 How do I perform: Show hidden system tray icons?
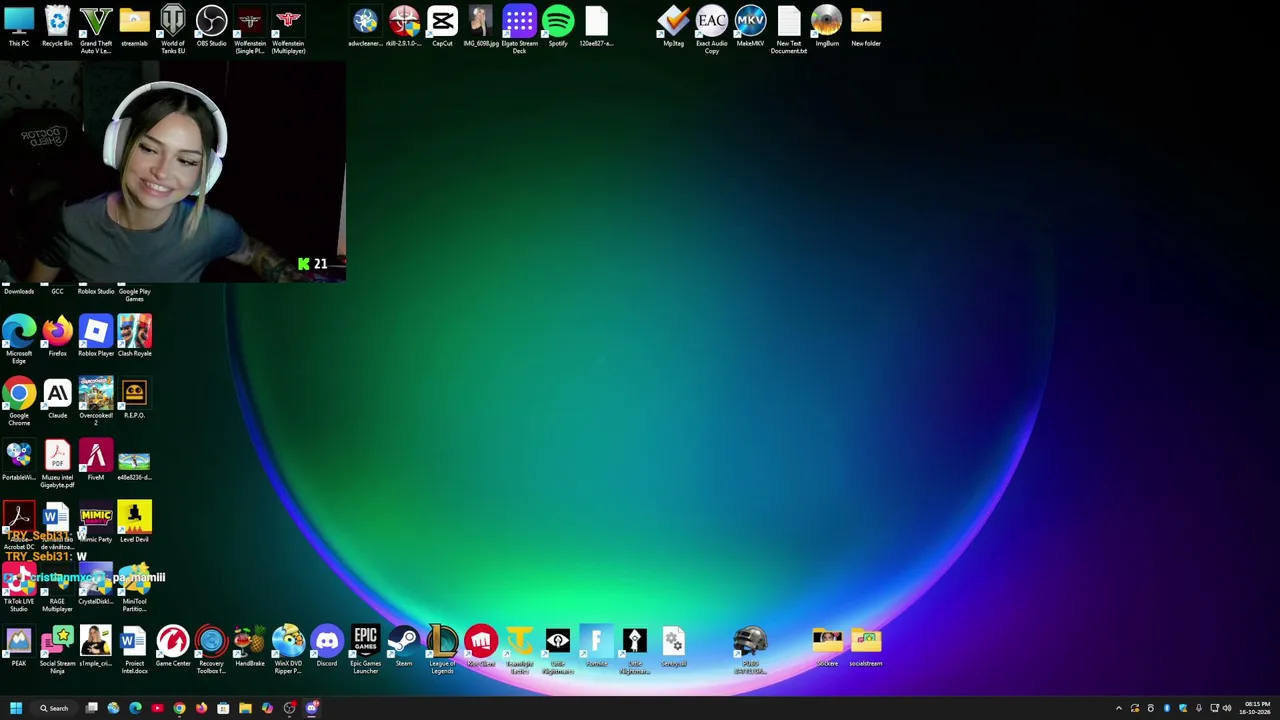tap(1119, 708)
